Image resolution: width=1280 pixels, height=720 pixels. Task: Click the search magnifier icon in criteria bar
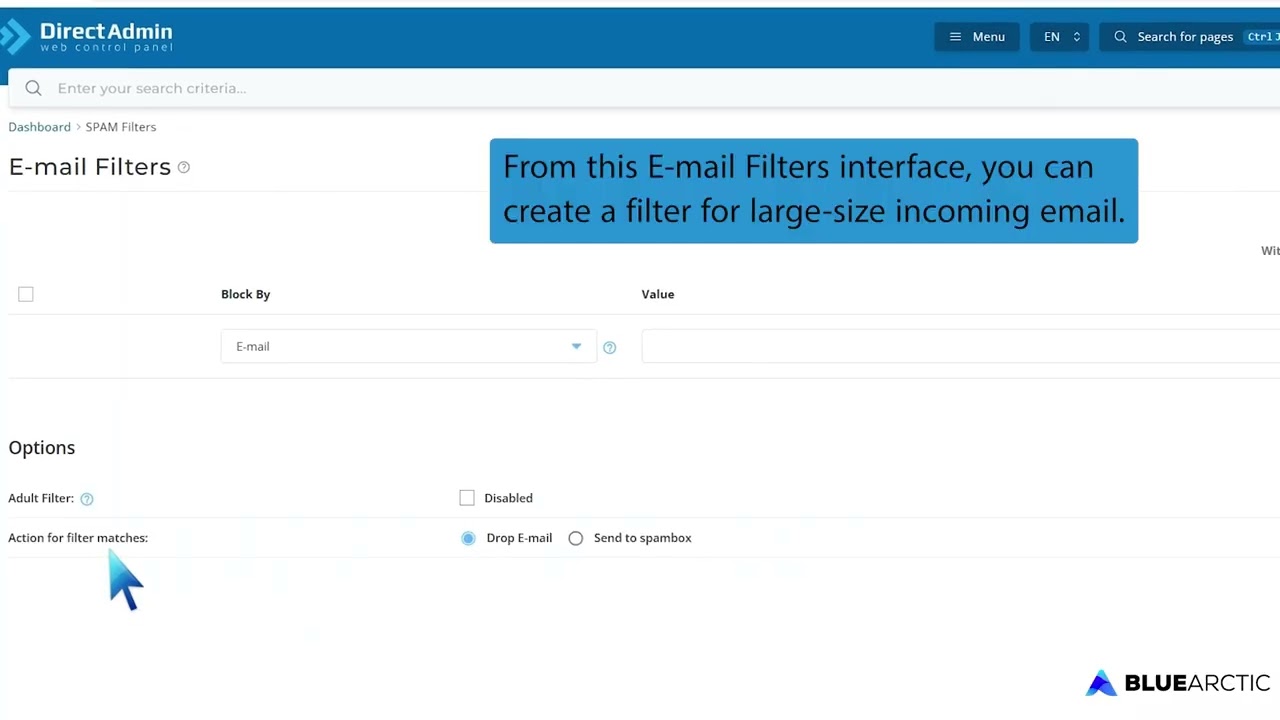(x=33, y=88)
